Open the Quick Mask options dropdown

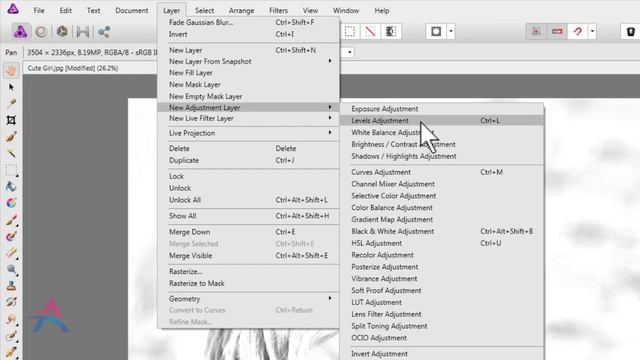pos(451,31)
